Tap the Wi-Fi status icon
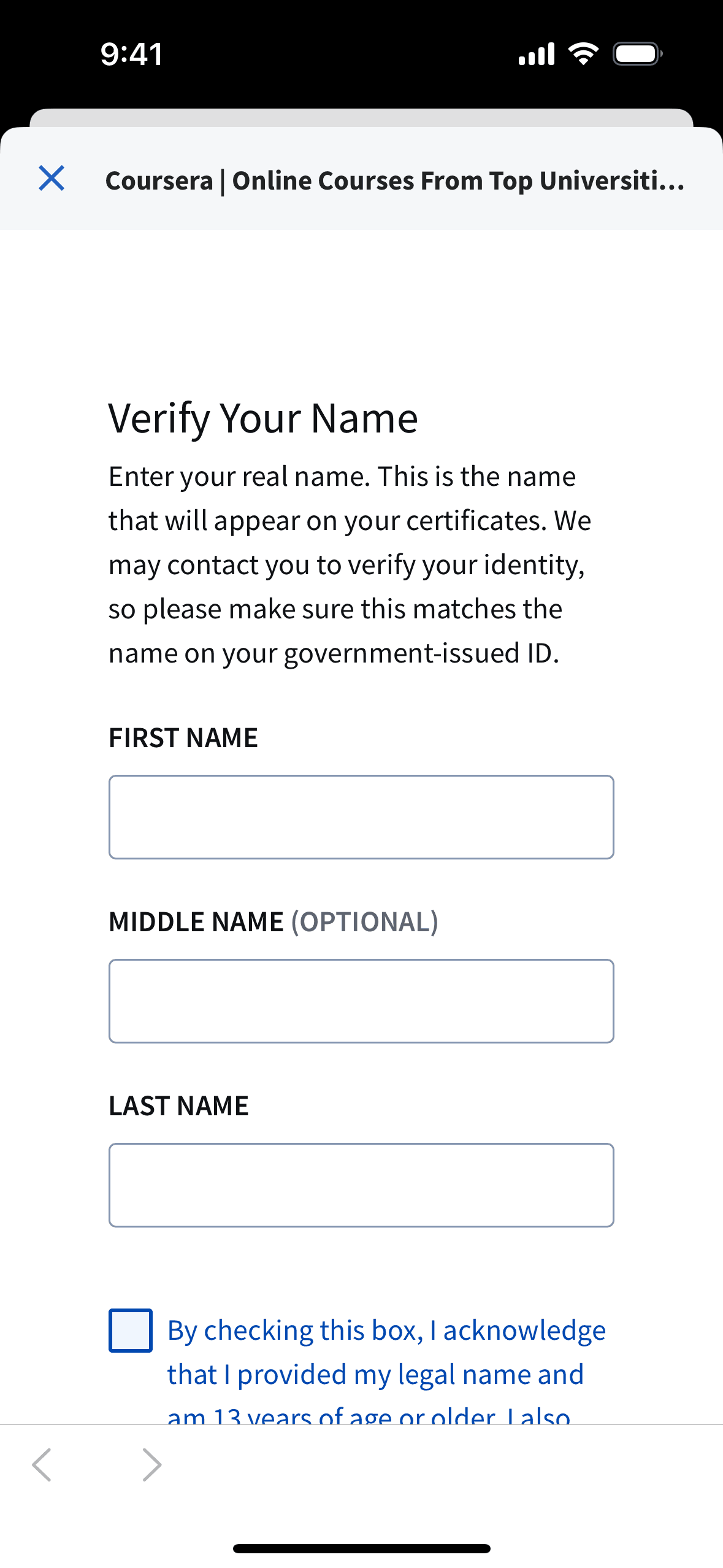The image size is (723, 1568). (x=583, y=54)
